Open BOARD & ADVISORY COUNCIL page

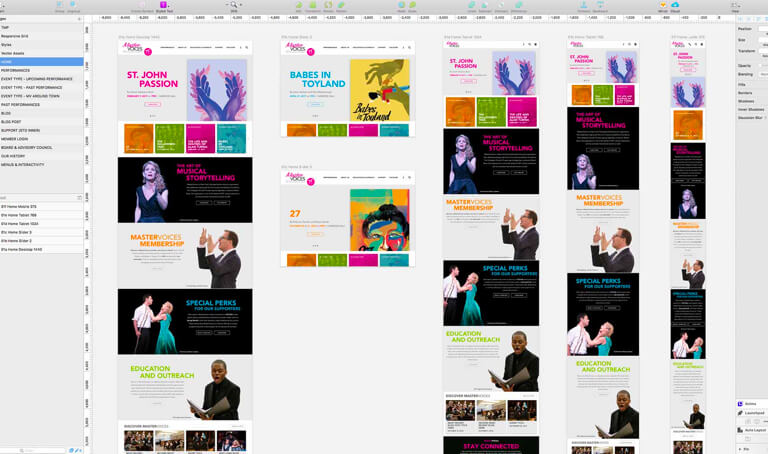42,147
